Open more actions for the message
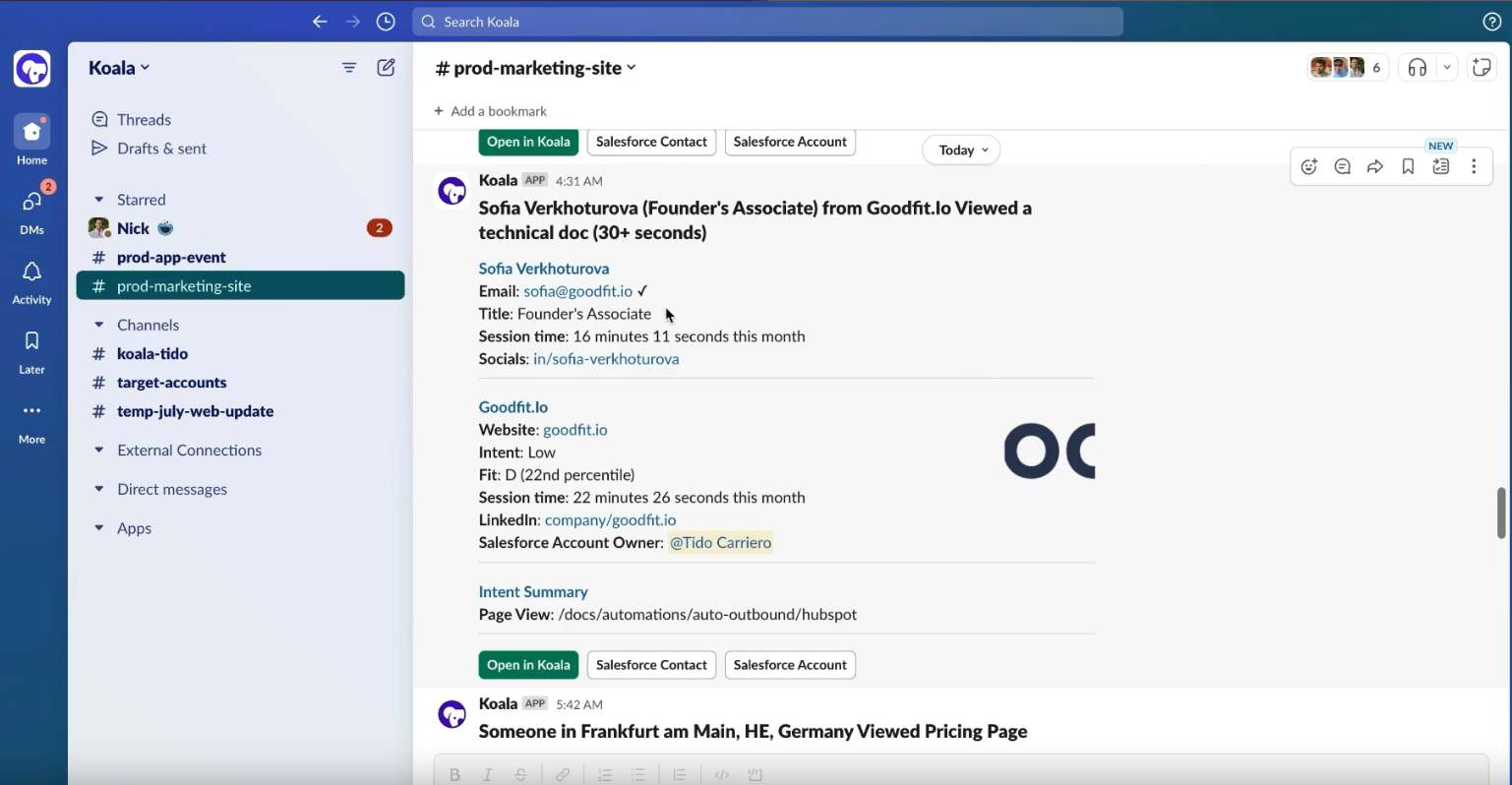Screen dimensions: 1512x785 coord(1474,167)
